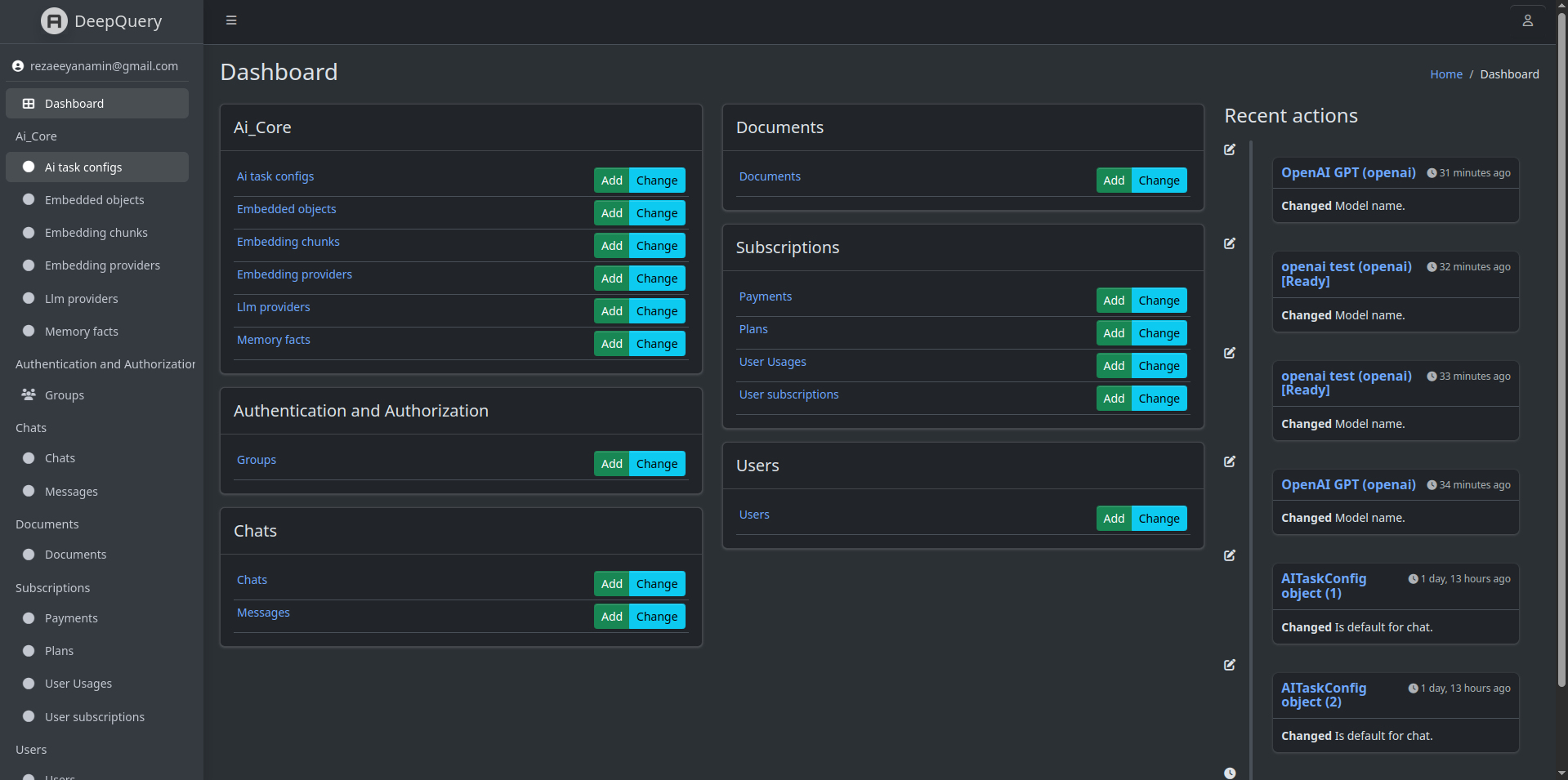This screenshot has width=1568, height=780.
Task: Click Change for Plans row
Action: [1159, 333]
